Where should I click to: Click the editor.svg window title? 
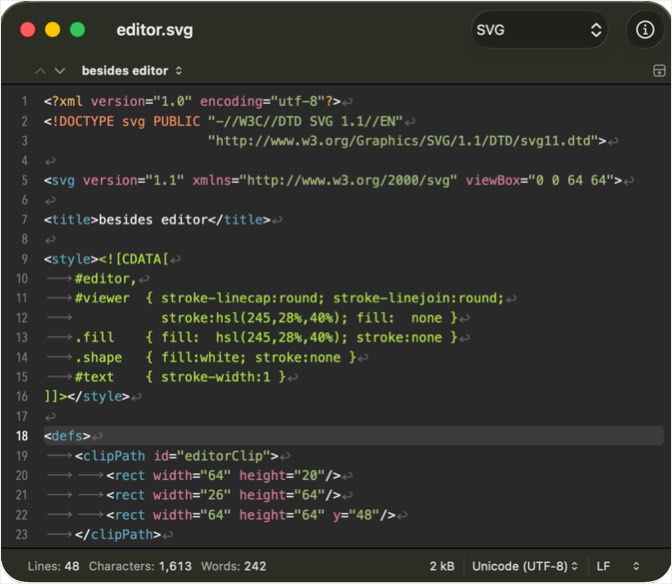pyautogui.click(x=155, y=30)
